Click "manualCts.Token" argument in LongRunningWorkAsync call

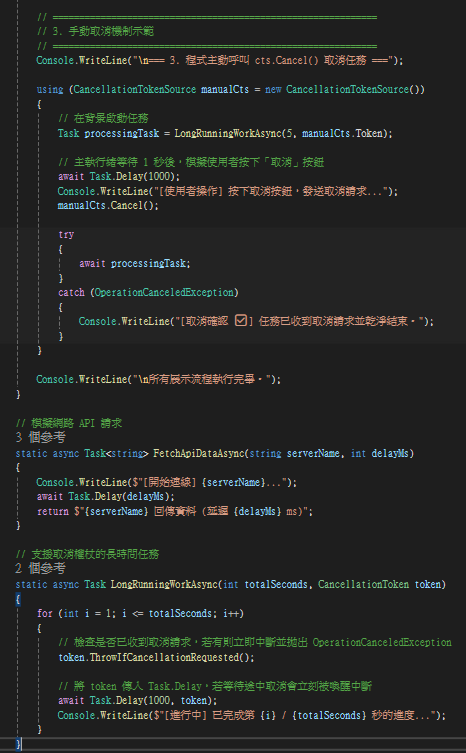[342, 134]
